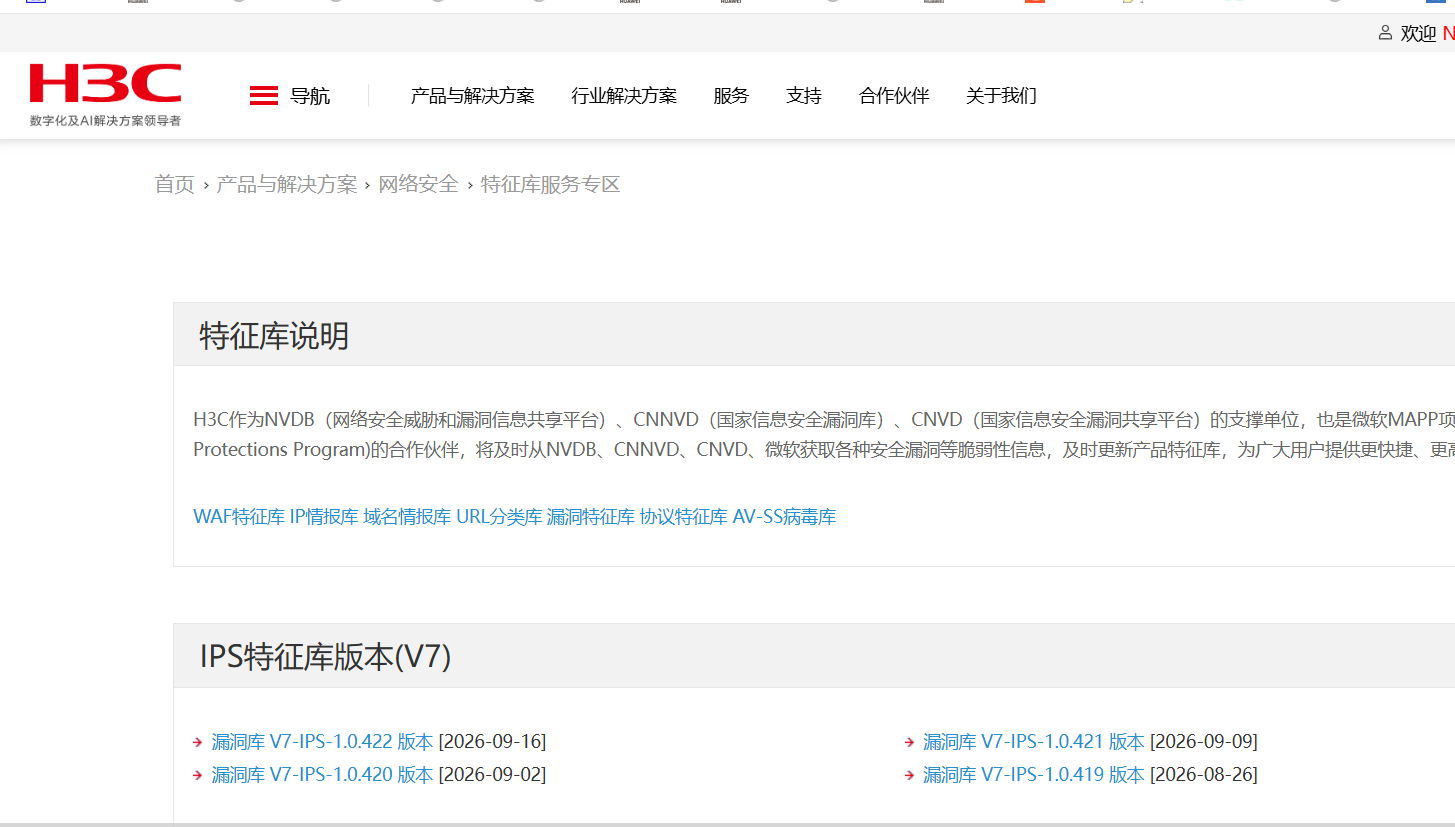Expand the 支持 menu item
1455x827 pixels.
[804, 96]
